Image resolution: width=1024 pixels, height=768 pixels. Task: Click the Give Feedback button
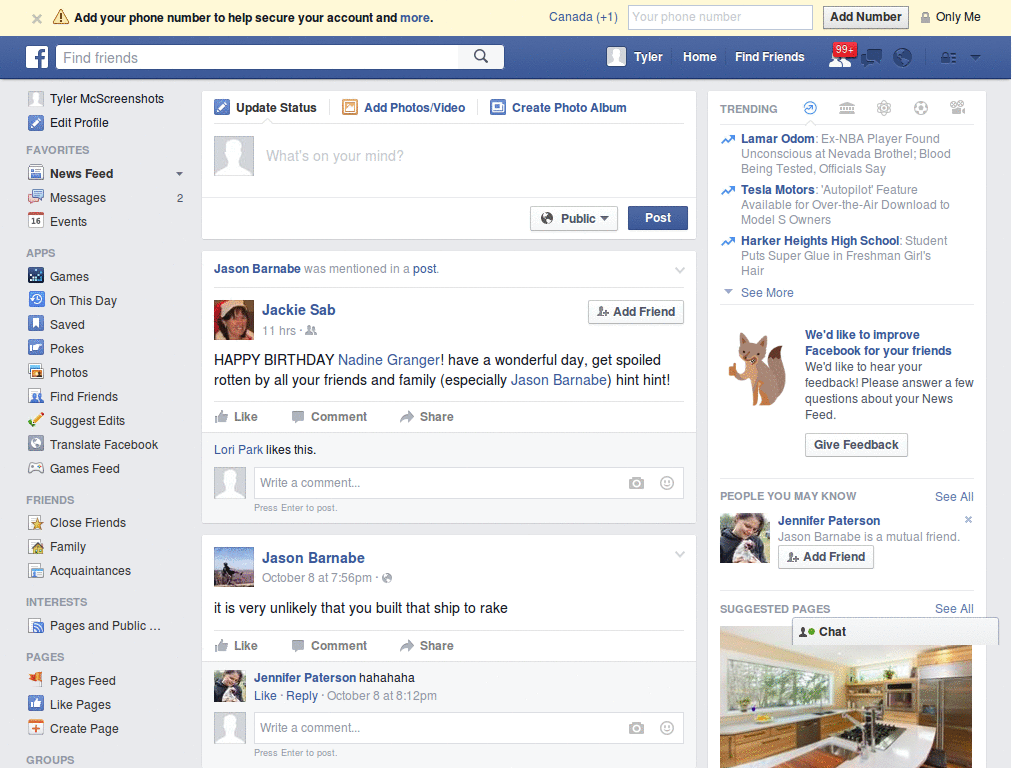click(856, 445)
